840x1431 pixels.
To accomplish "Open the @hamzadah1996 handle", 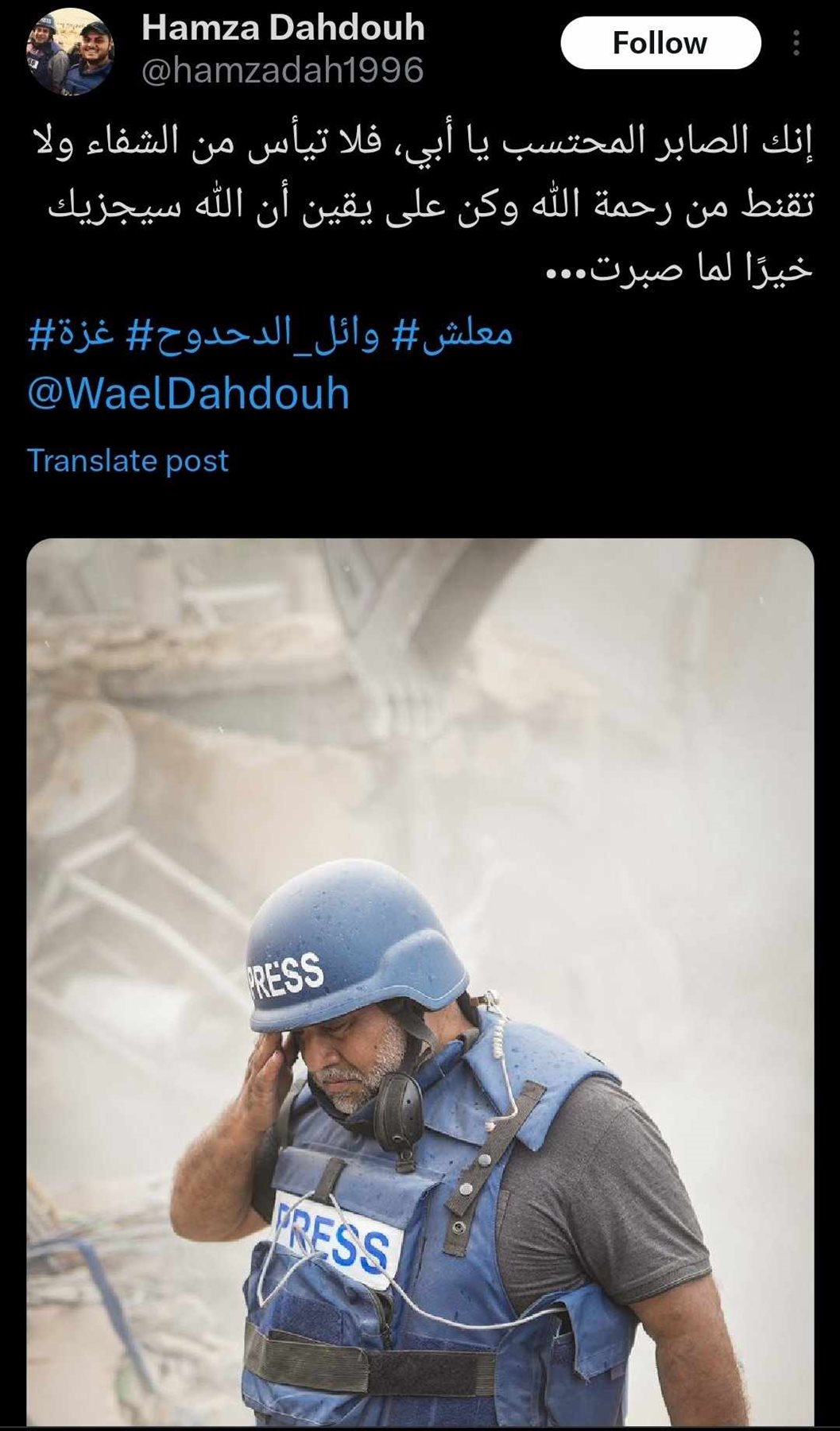I will tap(283, 70).
